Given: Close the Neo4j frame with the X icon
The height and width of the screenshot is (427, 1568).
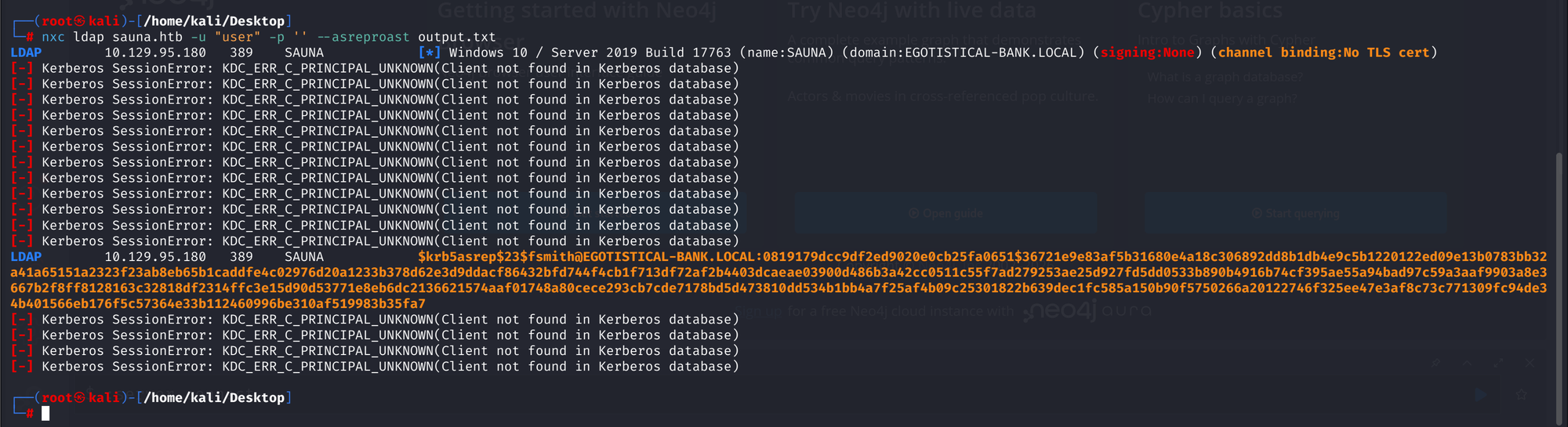Looking at the screenshot, I should coord(1530,364).
